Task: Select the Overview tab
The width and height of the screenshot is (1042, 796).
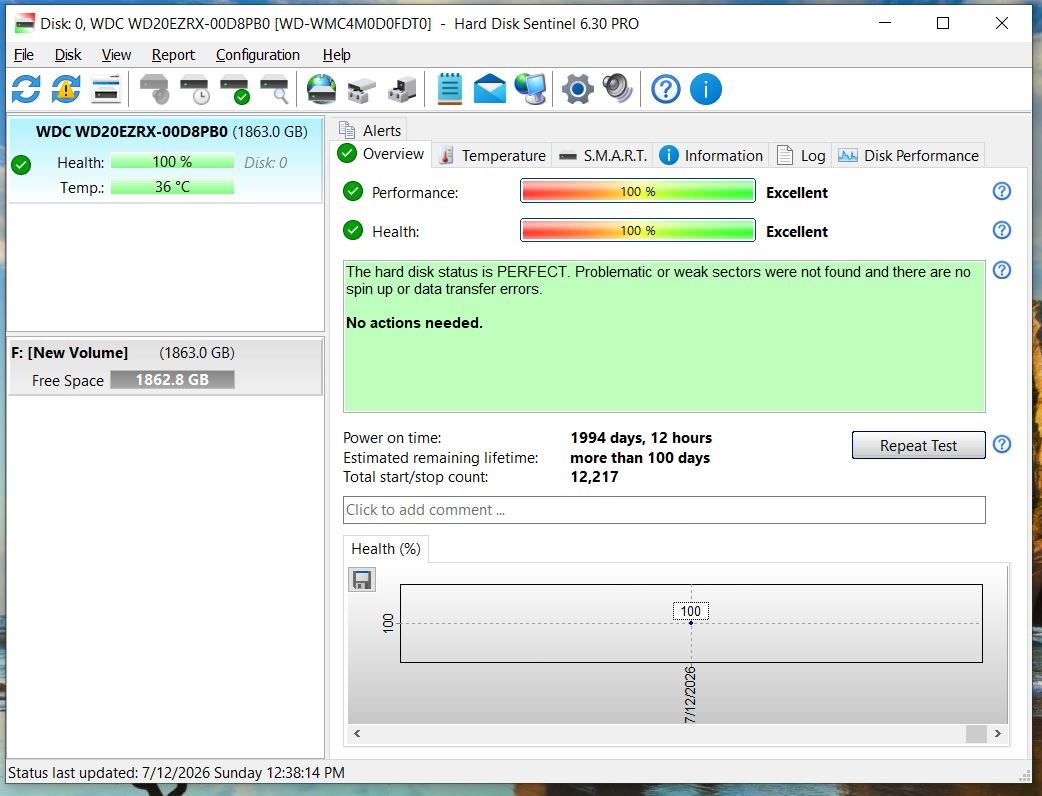Action: point(381,154)
